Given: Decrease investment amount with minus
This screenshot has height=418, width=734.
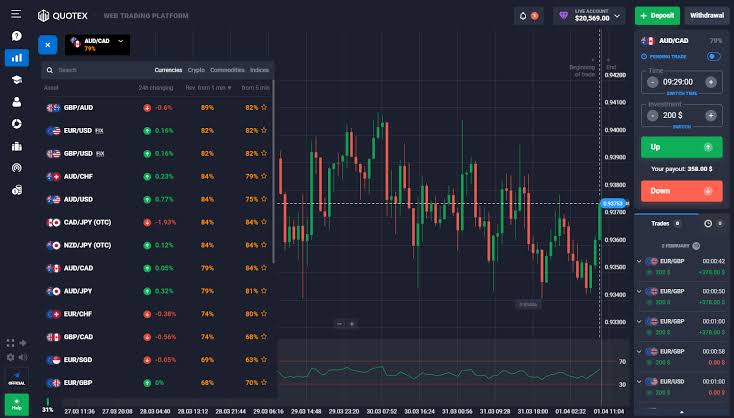Looking at the screenshot, I should (653, 115).
